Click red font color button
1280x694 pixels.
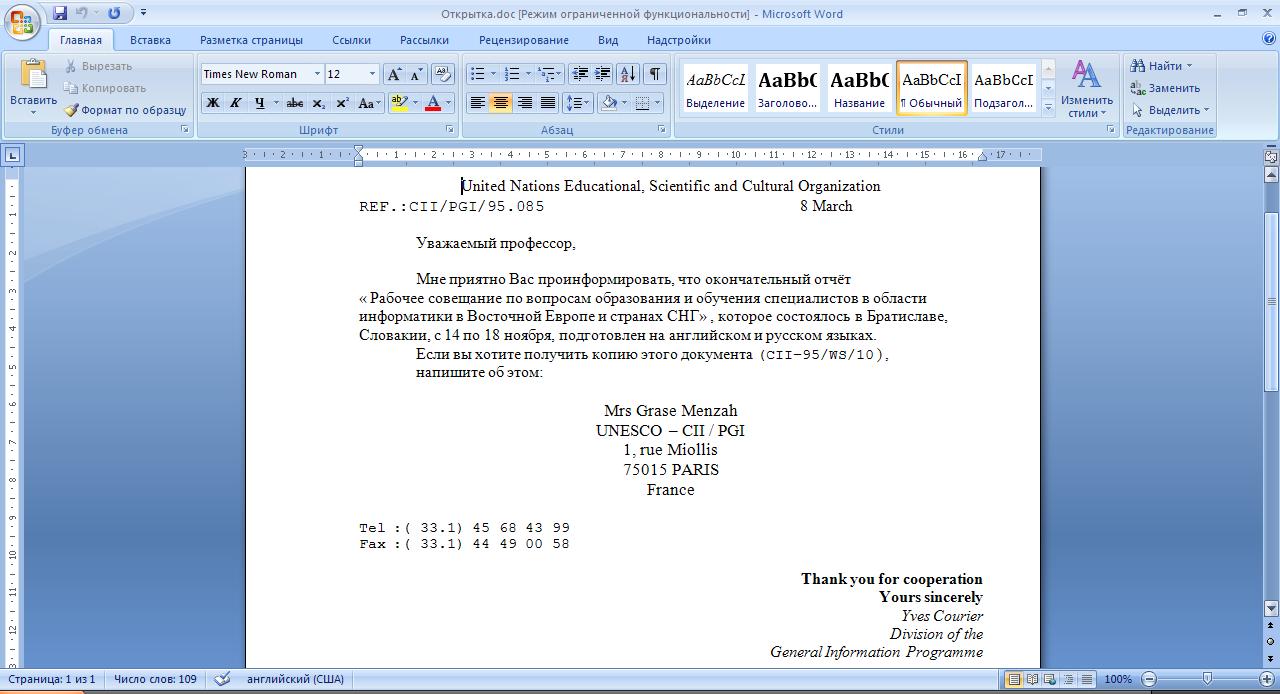tap(432, 103)
